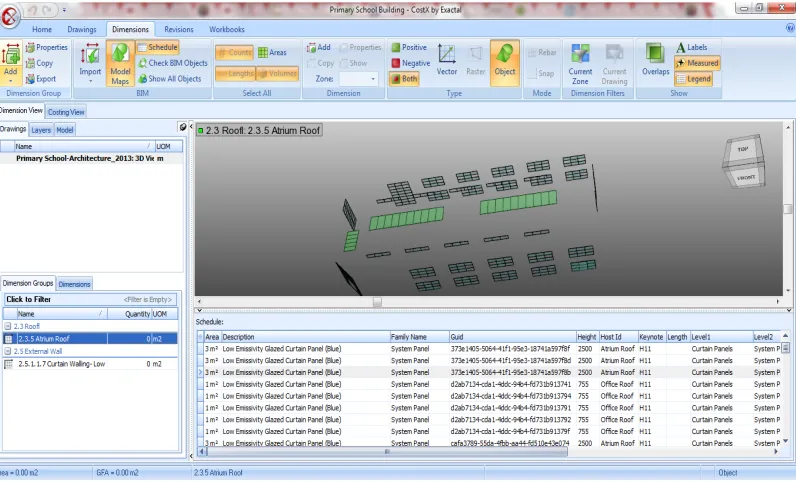Image resolution: width=796 pixels, height=482 pixels.
Task: Sort by Quantity column header
Action: pos(130,314)
